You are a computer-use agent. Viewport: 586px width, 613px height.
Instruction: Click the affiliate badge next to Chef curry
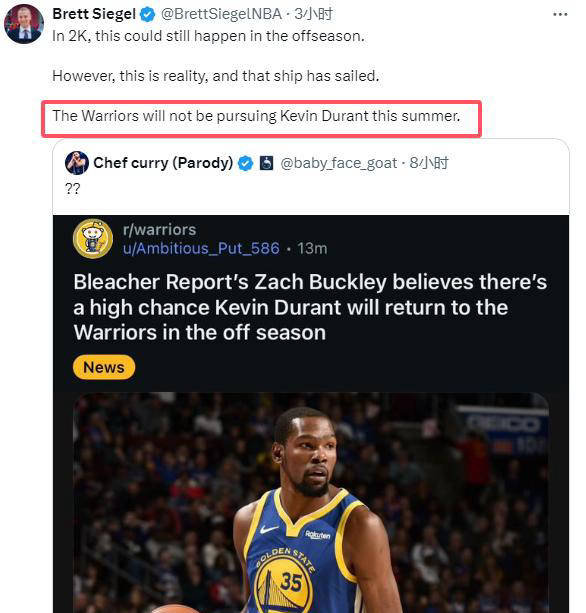(x=267, y=163)
